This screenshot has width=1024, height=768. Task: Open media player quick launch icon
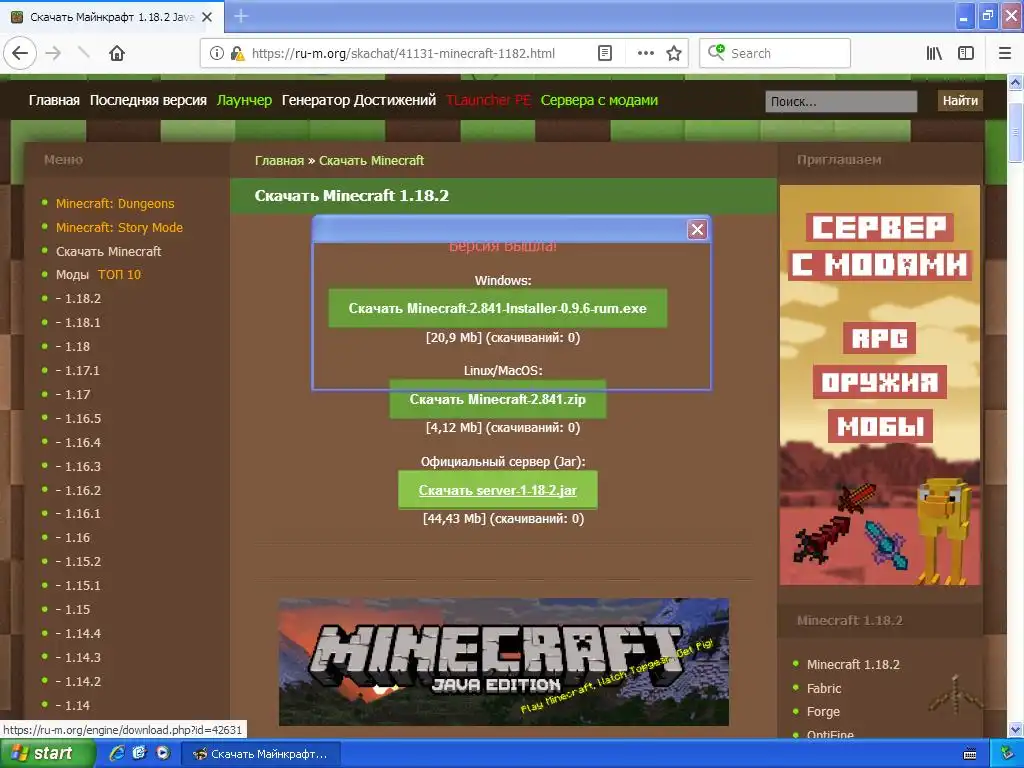tap(163, 753)
